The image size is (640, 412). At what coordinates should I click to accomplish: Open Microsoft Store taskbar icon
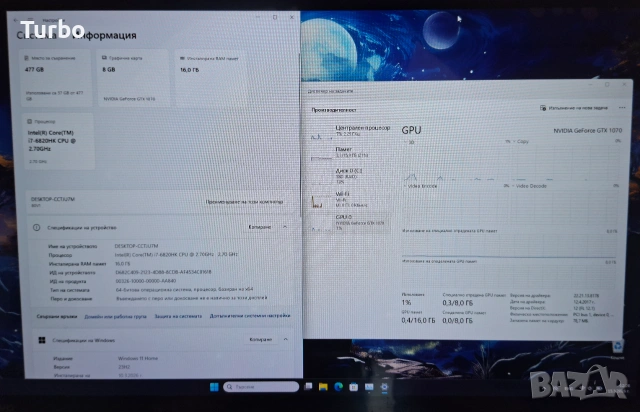tap(353, 387)
